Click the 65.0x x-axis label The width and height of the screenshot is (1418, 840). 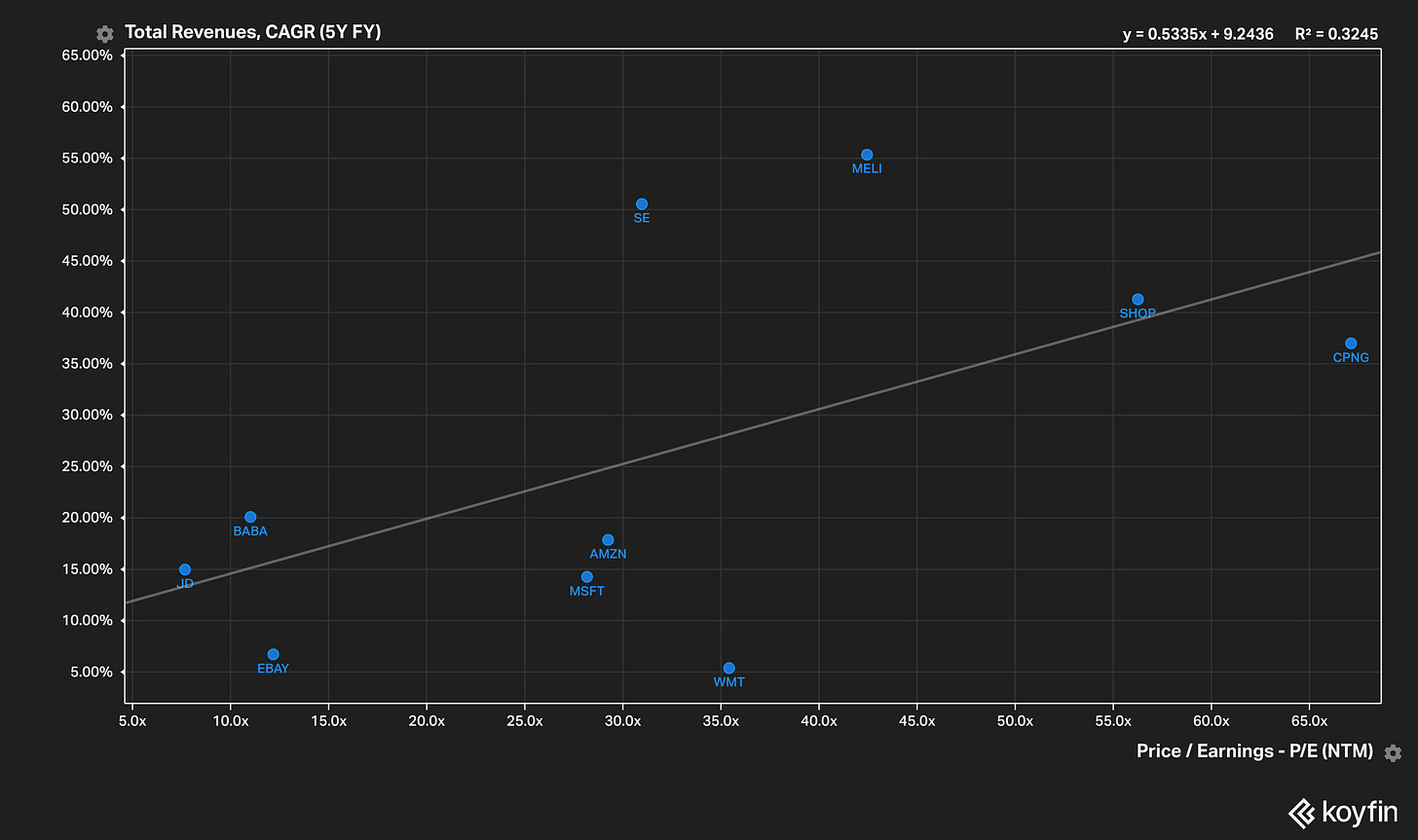(1310, 721)
